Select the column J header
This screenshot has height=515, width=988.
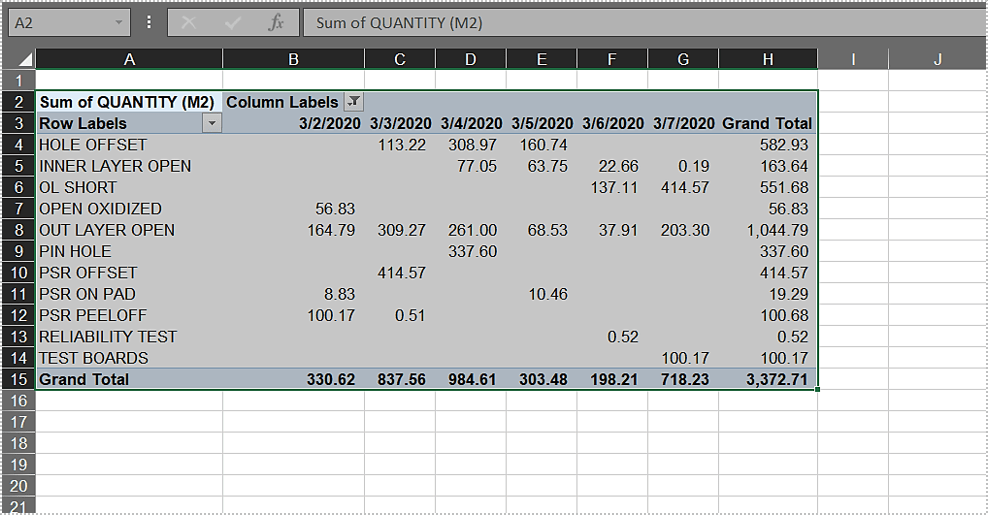[x=937, y=60]
